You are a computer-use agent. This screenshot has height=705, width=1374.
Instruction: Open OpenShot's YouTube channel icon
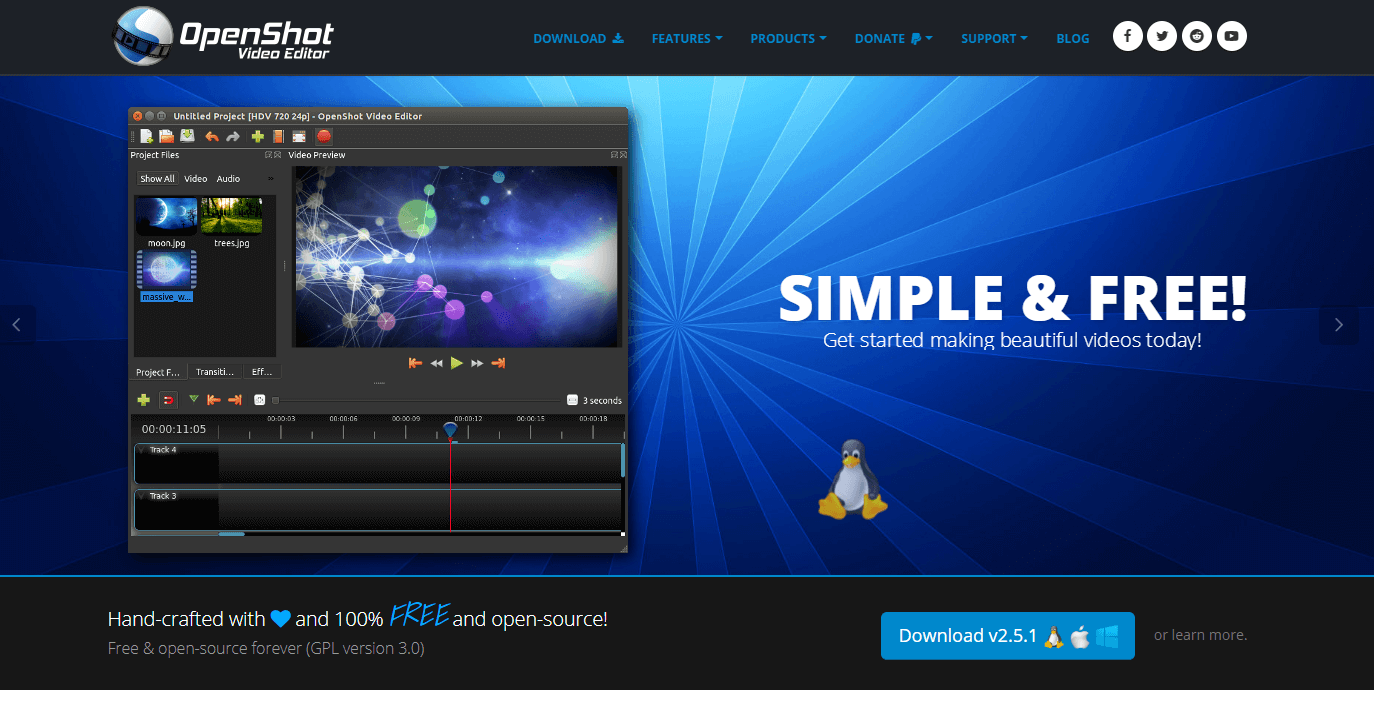click(1232, 37)
